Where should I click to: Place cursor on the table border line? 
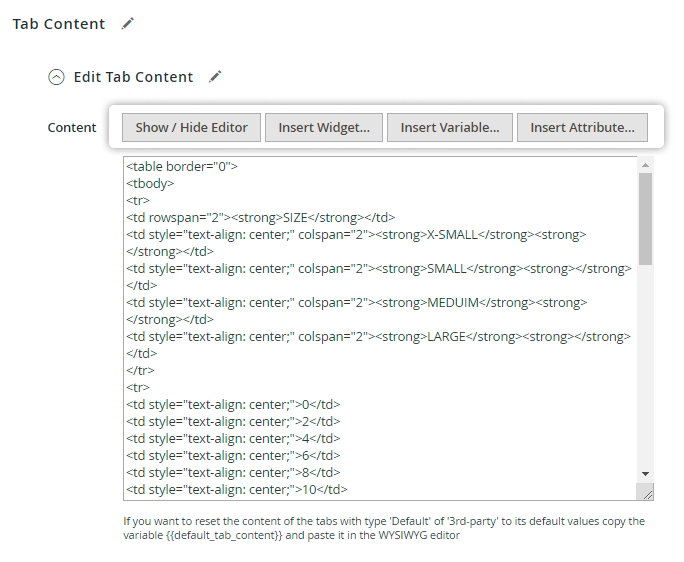pos(181,166)
